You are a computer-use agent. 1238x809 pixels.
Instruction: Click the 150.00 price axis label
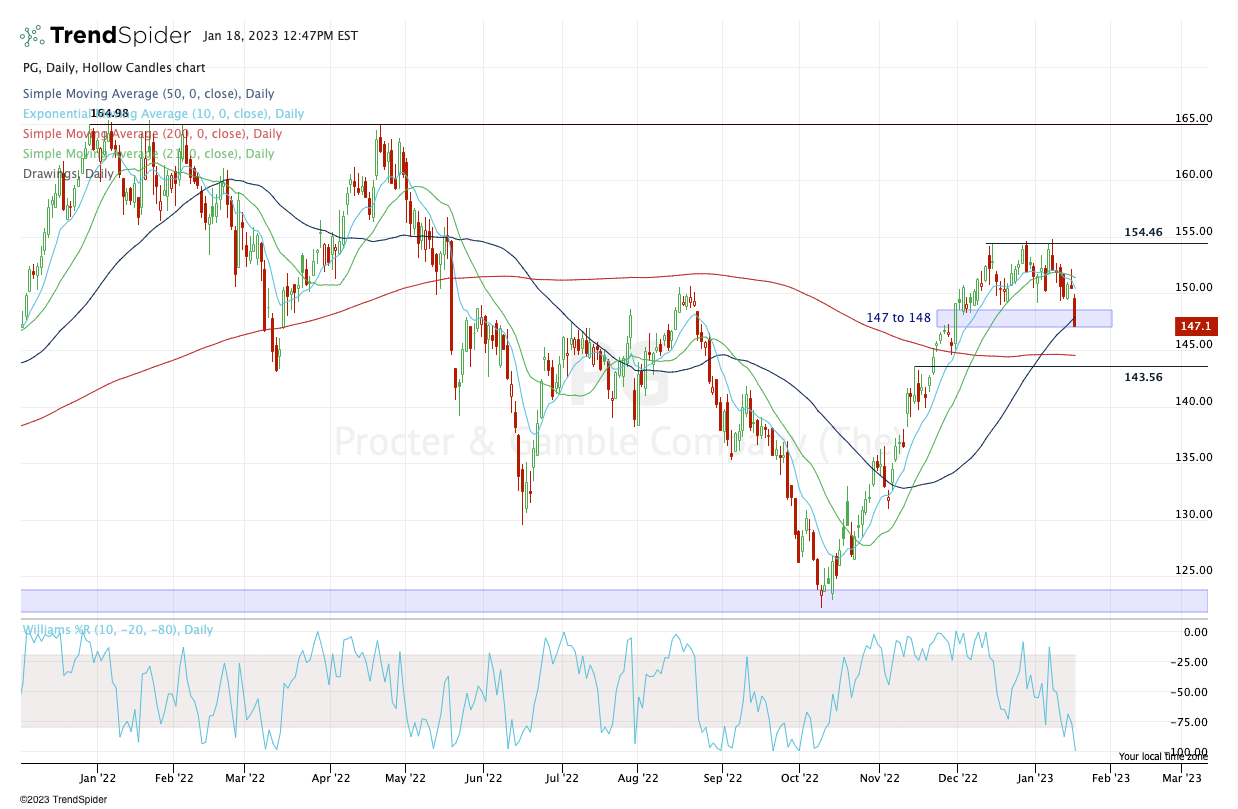point(1193,288)
